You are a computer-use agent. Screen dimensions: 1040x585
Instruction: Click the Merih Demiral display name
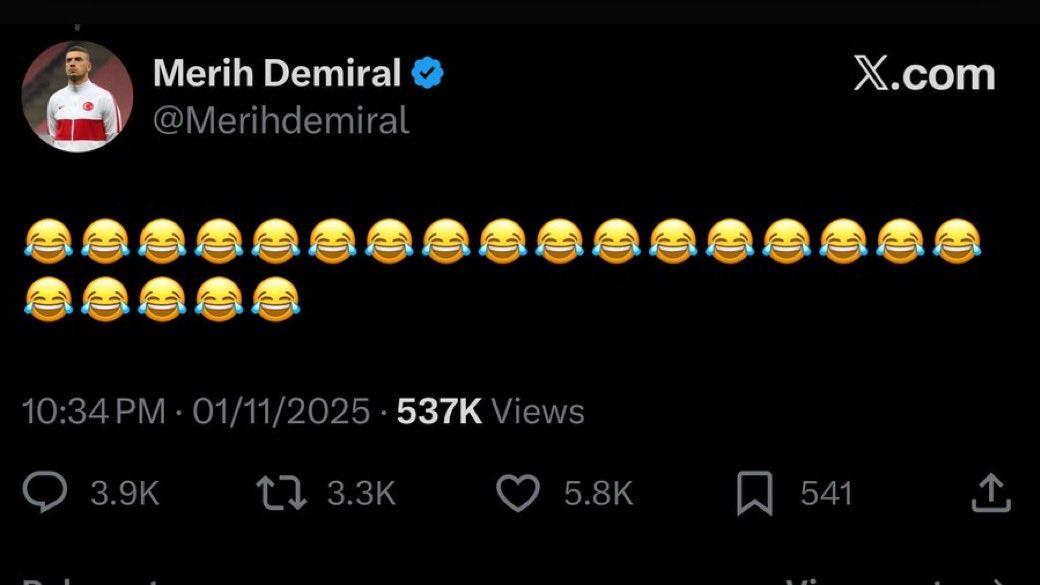277,73
